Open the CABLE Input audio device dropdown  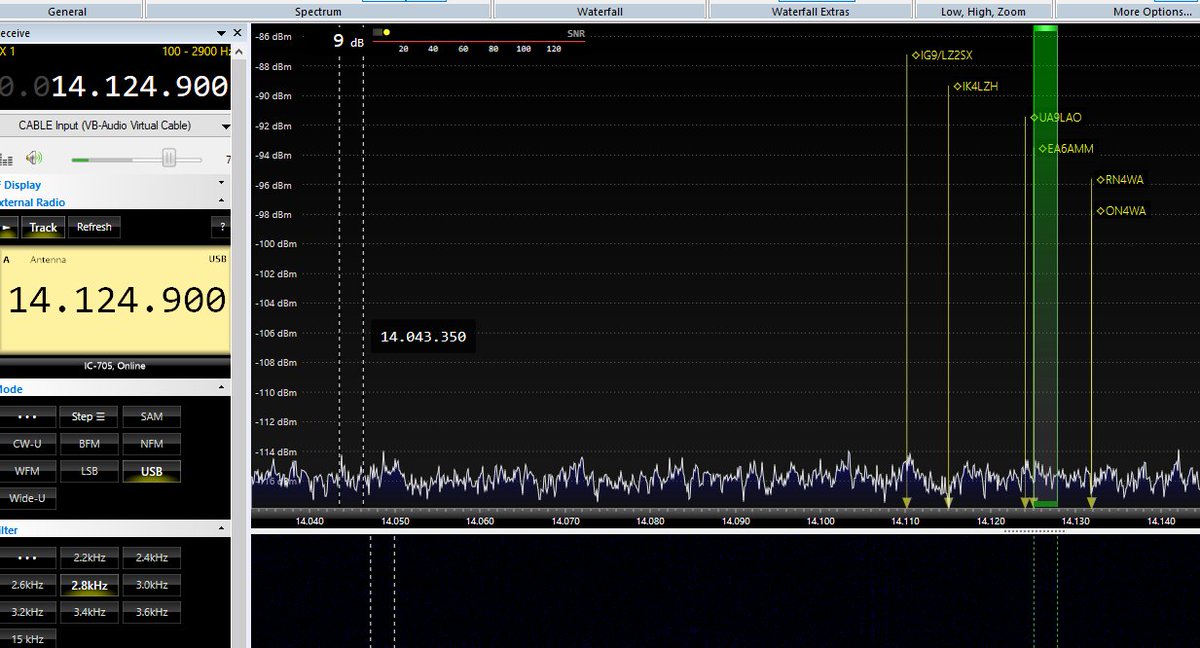point(117,124)
